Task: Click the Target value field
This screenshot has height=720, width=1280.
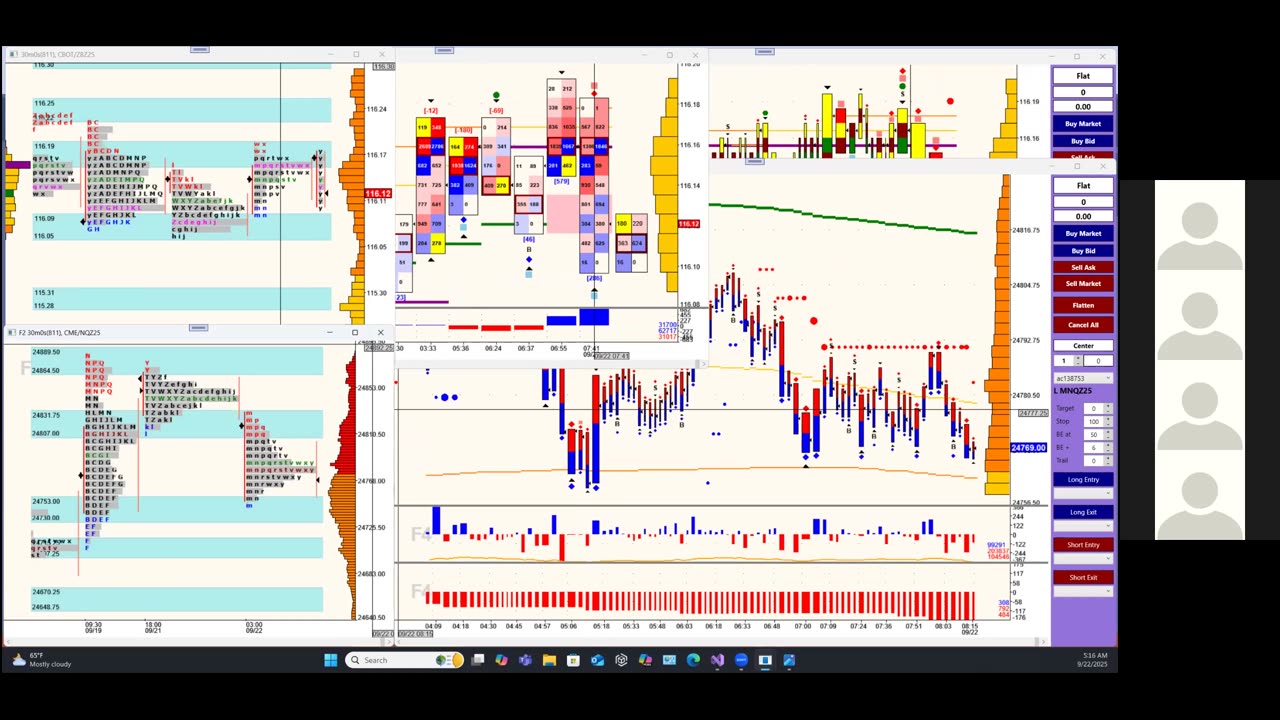Action: 1094,408
